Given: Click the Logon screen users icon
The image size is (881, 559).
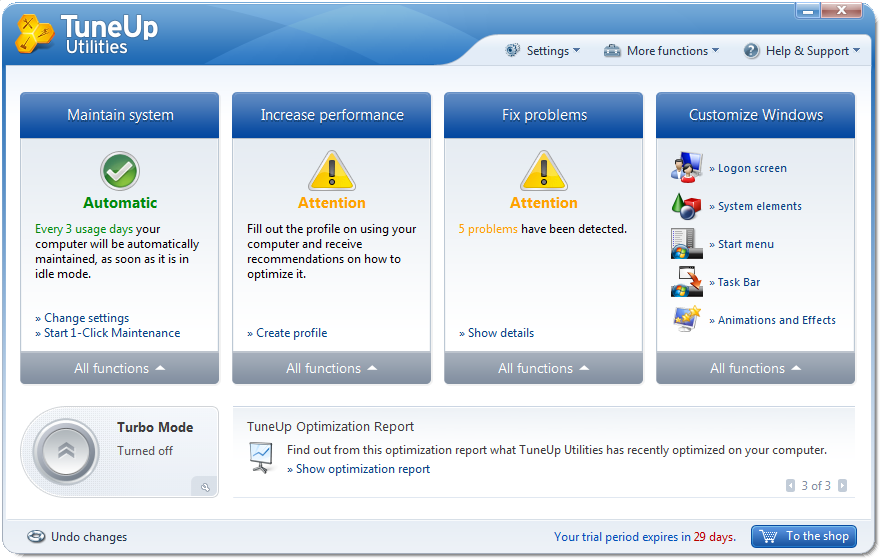Looking at the screenshot, I should point(686,167).
